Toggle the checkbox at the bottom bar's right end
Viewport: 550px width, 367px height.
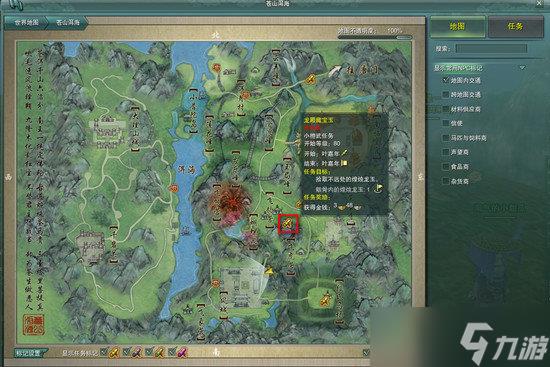coord(366,352)
